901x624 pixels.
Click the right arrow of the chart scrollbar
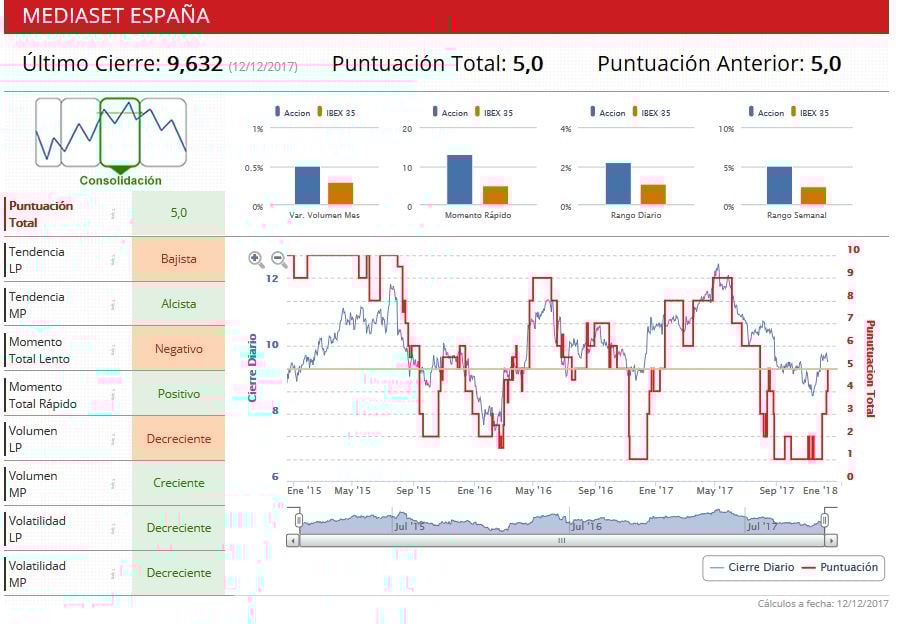tap(831, 541)
